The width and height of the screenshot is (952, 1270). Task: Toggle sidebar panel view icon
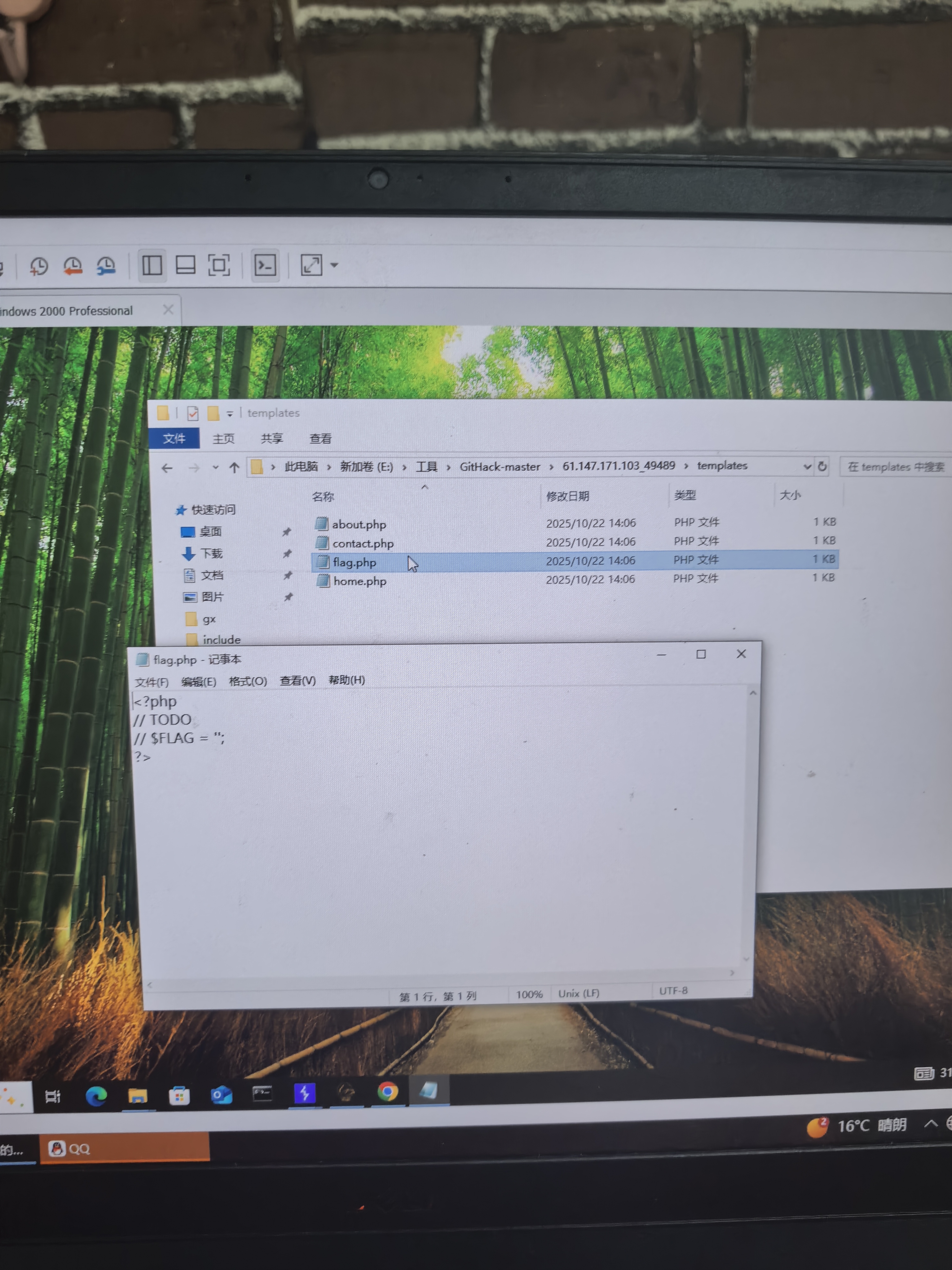click(x=152, y=265)
